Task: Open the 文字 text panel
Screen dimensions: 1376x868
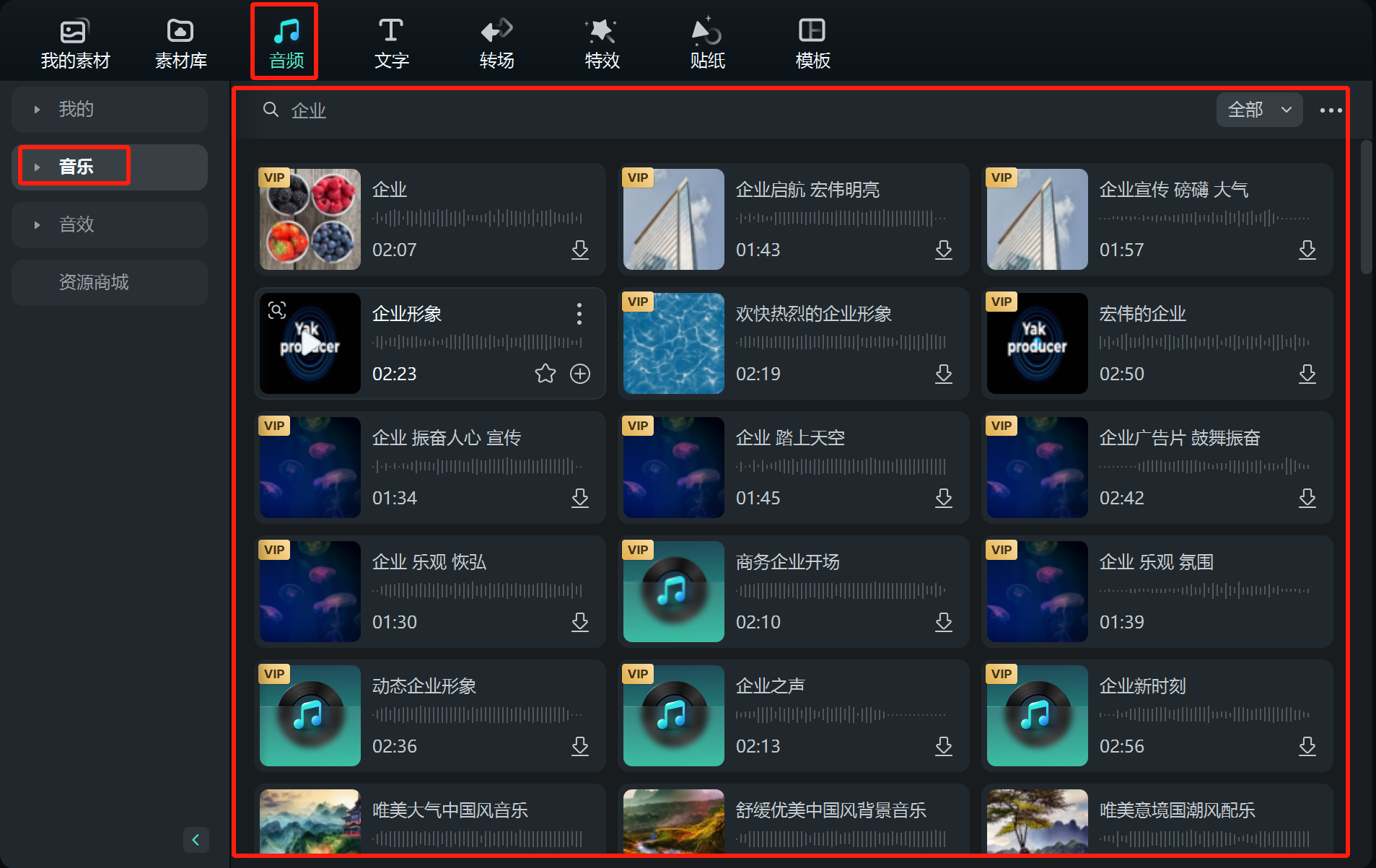Action: [390, 41]
